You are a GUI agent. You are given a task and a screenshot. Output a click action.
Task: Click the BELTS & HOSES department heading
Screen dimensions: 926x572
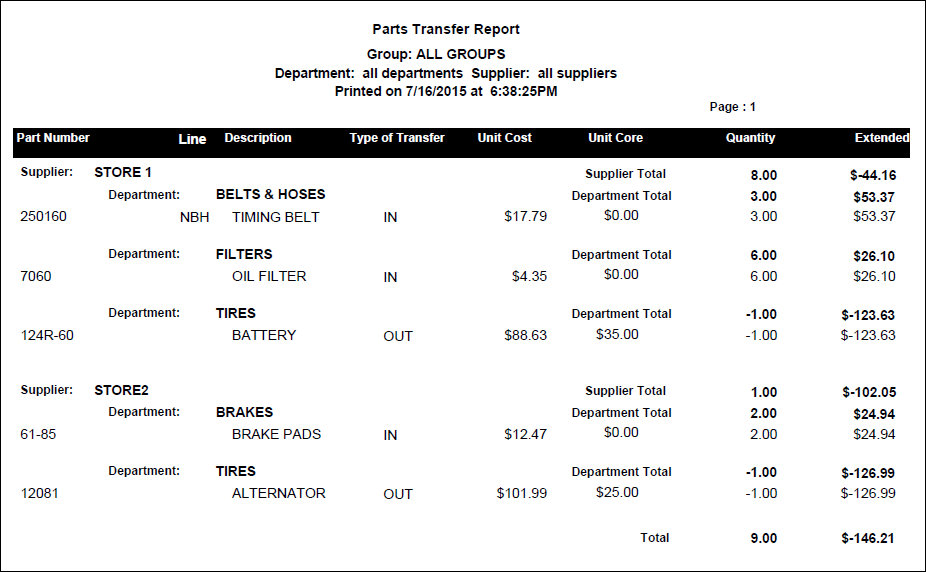point(270,195)
